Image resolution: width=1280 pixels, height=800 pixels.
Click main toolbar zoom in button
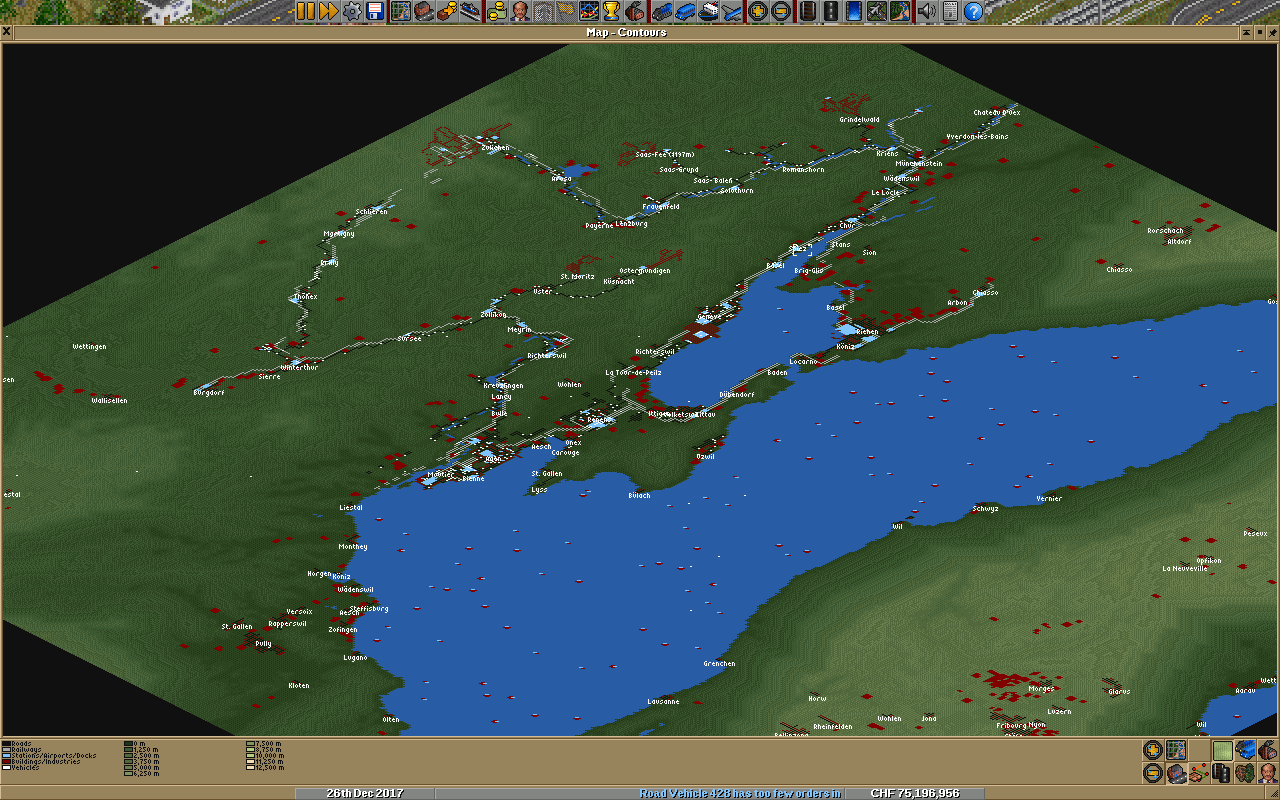[758, 12]
